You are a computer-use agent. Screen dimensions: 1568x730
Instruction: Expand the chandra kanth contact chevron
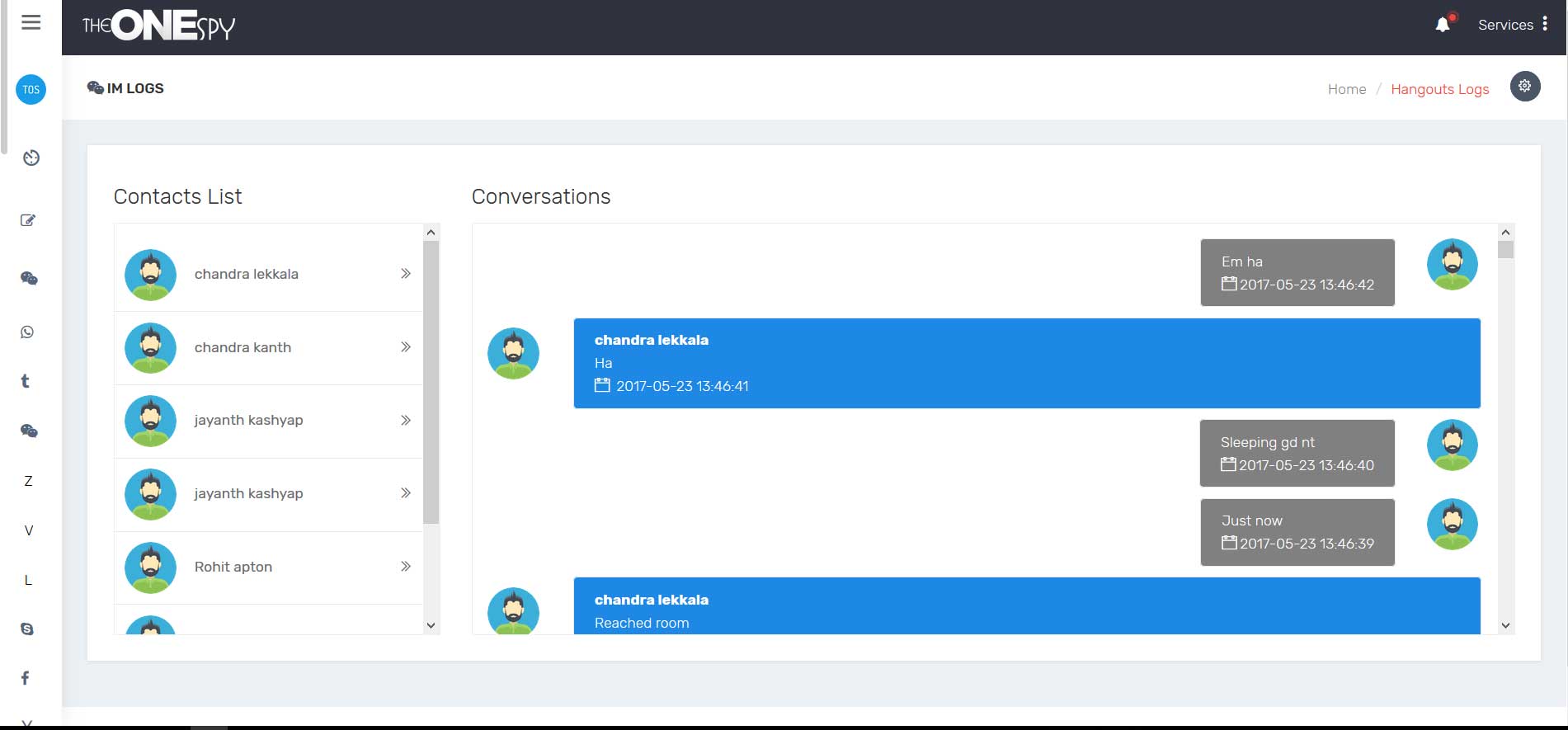405,347
